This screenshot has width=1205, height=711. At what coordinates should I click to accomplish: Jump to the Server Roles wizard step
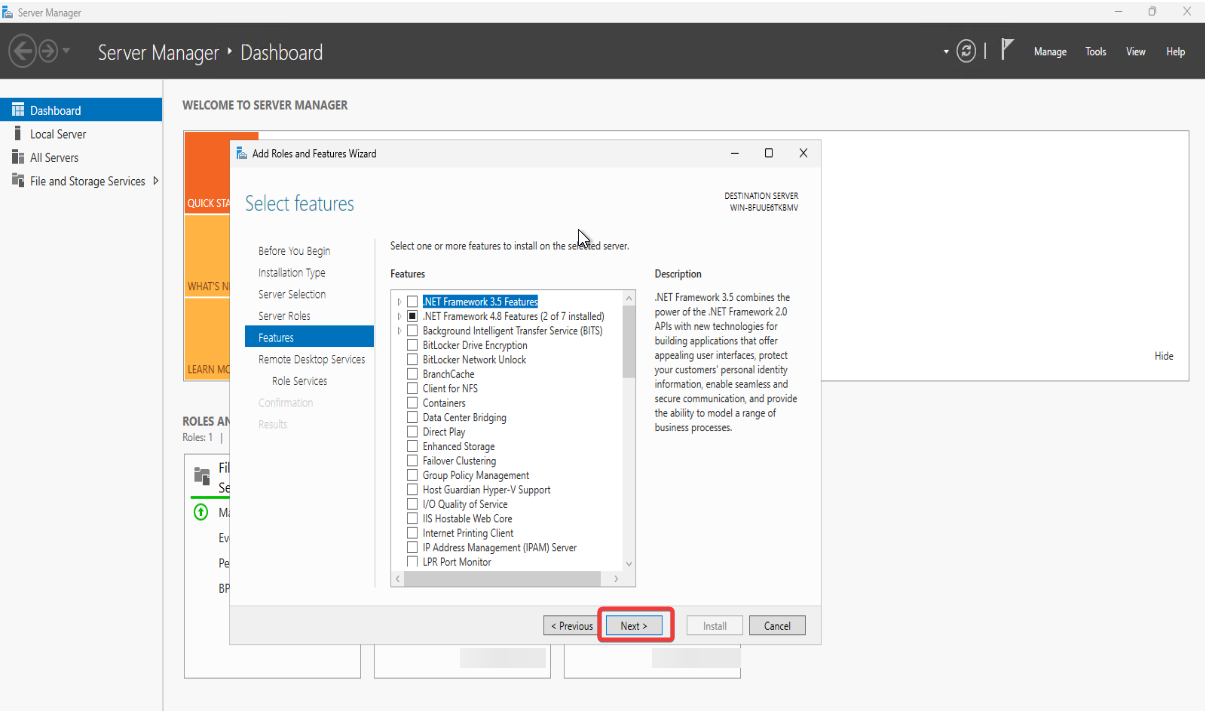tap(284, 316)
